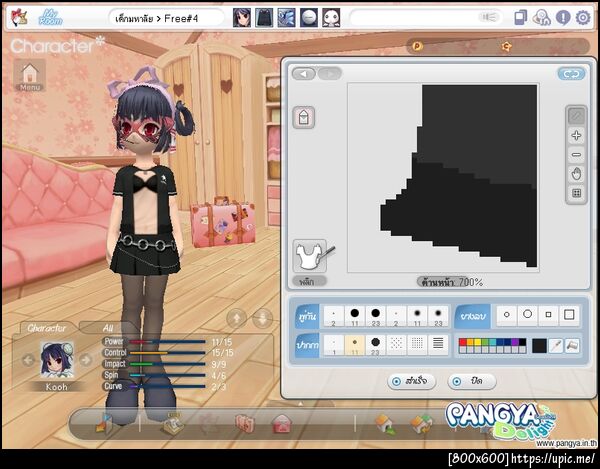Viewport: 600px width, 469px height.
Task: Select the golf ball icon
Action: [x=308, y=18]
